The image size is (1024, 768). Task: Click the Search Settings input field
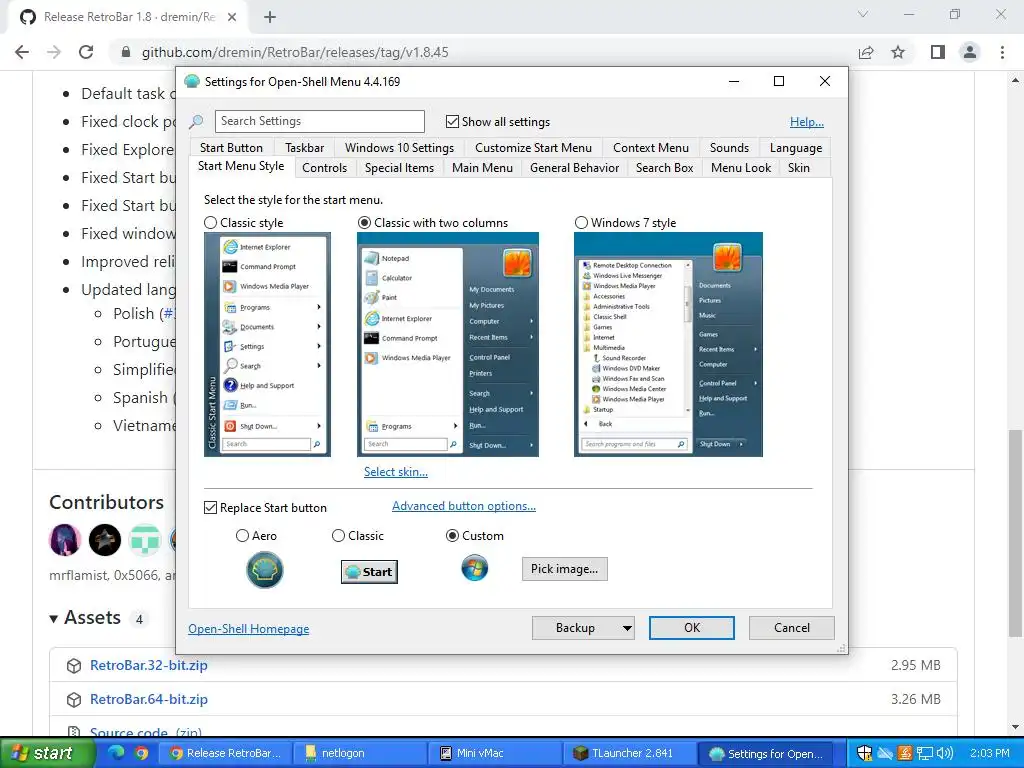coord(319,121)
